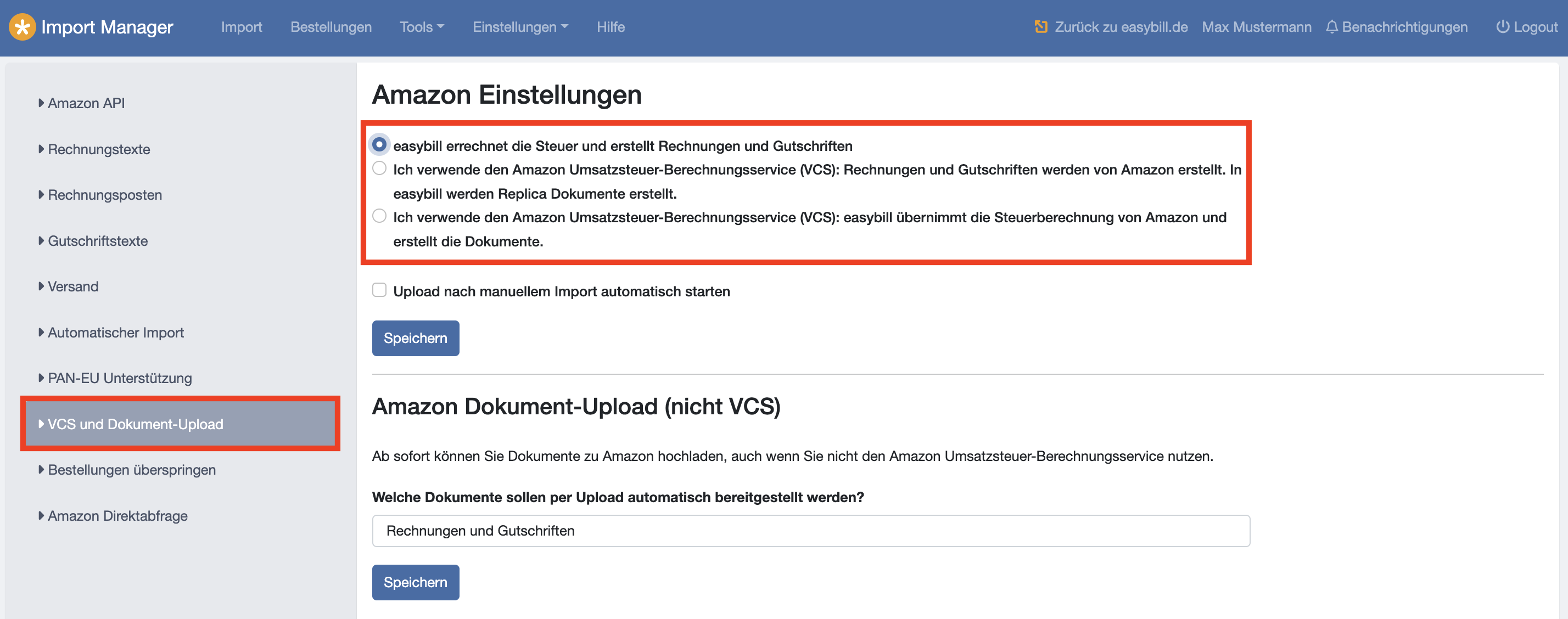Select the VCS easybill übernimmt Steuerberechnung radio option
Image resolution: width=1568 pixels, height=619 pixels.
379,216
